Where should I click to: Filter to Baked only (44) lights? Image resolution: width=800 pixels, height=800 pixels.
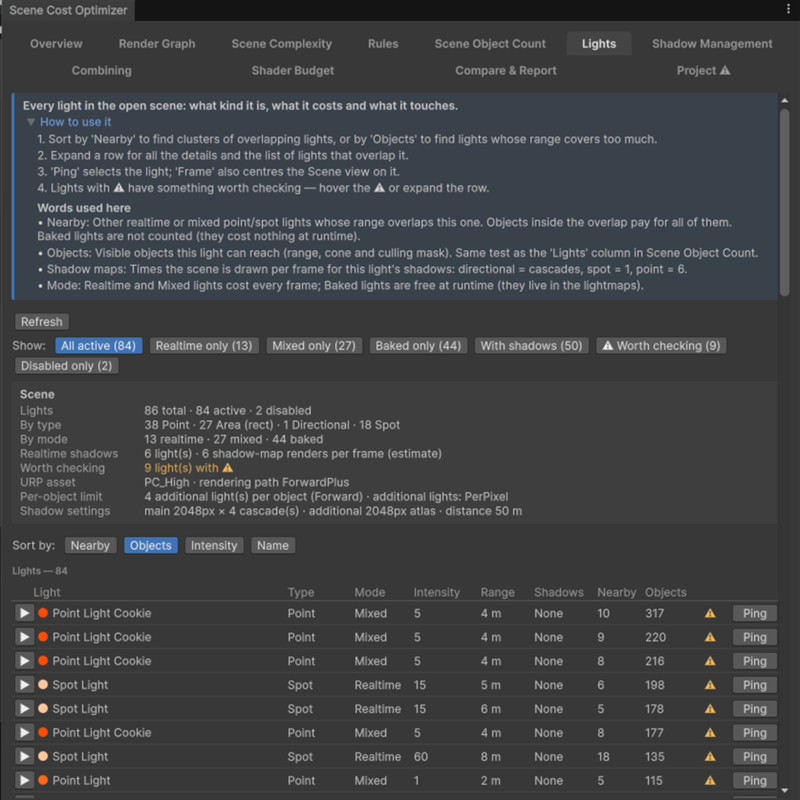tap(418, 346)
